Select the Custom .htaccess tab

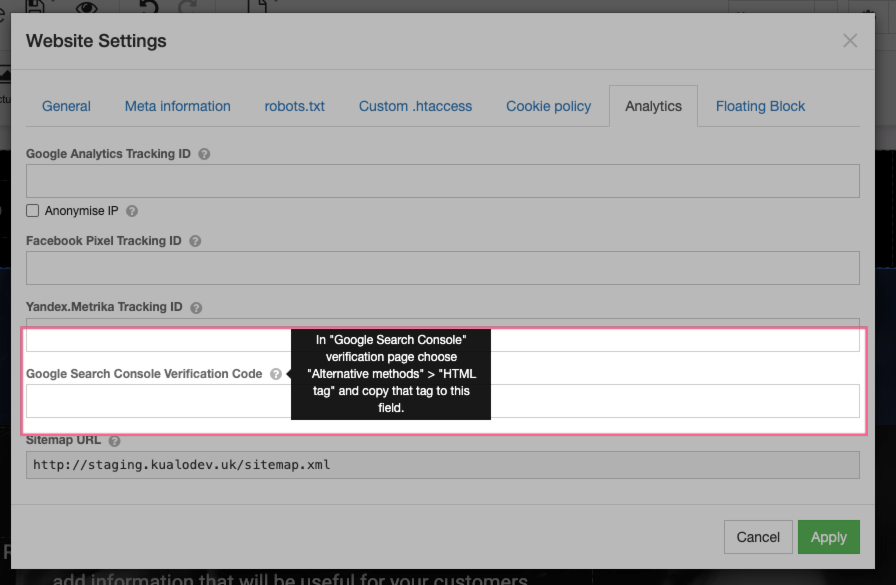pyautogui.click(x=415, y=106)
